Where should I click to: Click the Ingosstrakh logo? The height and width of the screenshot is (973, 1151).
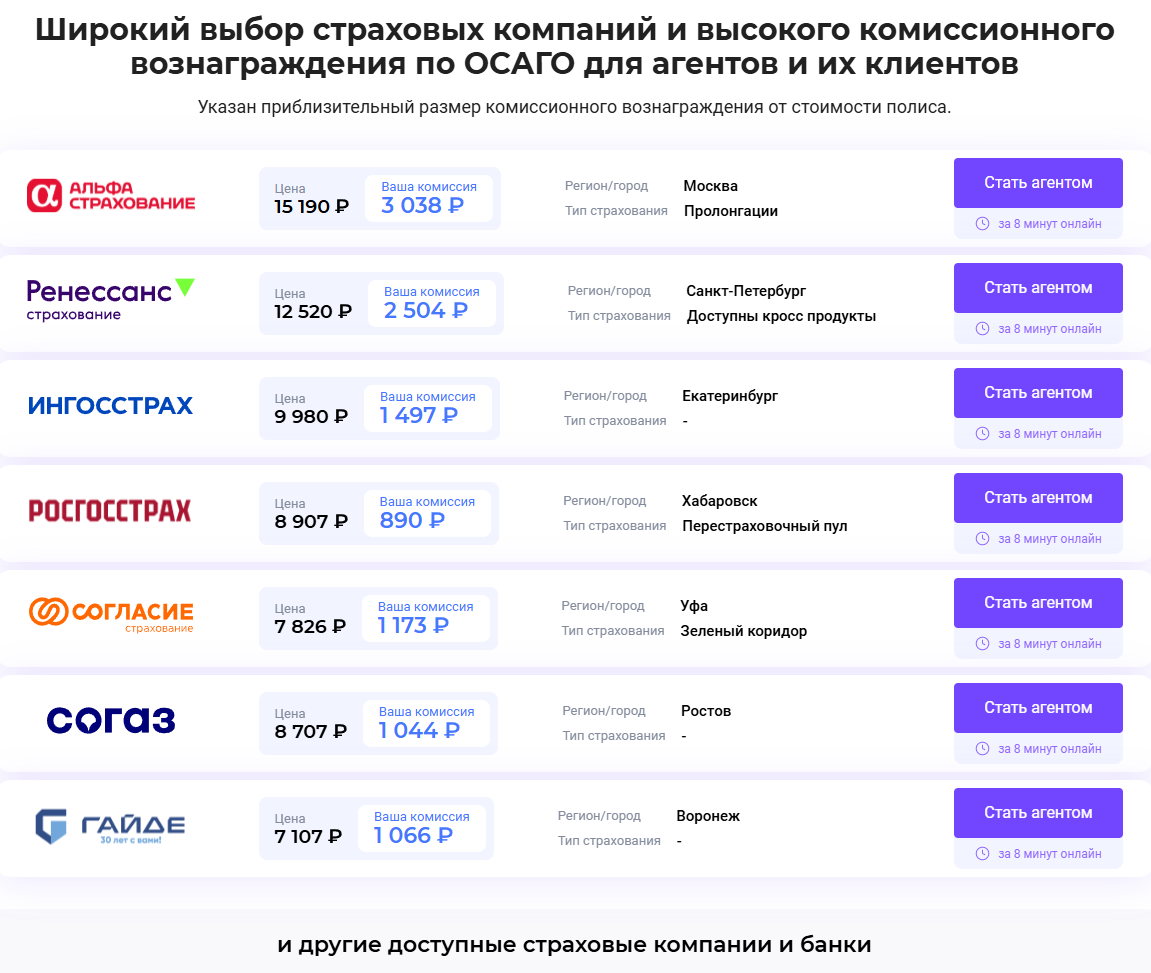point(111,405)
